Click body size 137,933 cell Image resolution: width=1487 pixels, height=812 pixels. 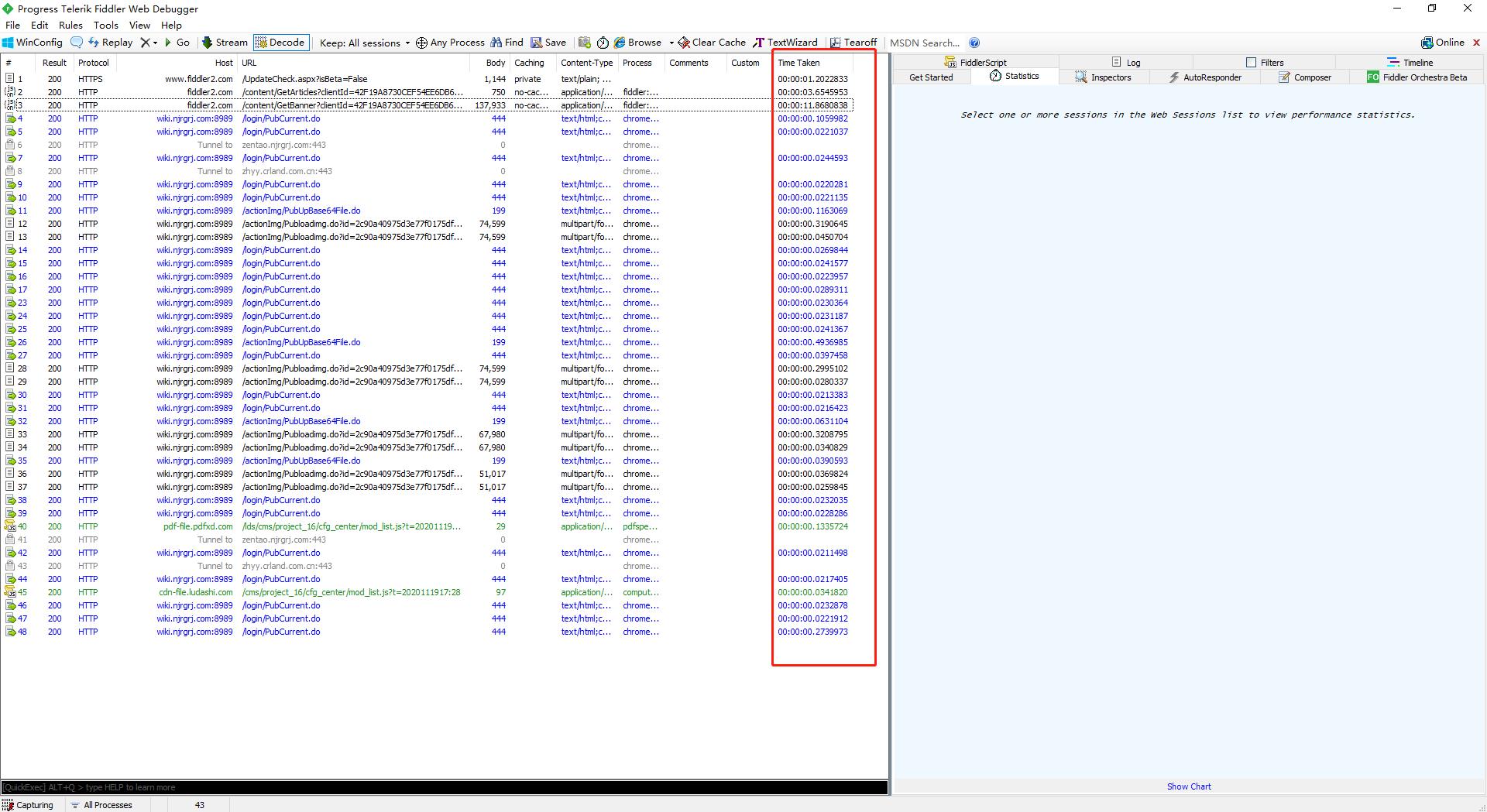[x=490, y=105]
